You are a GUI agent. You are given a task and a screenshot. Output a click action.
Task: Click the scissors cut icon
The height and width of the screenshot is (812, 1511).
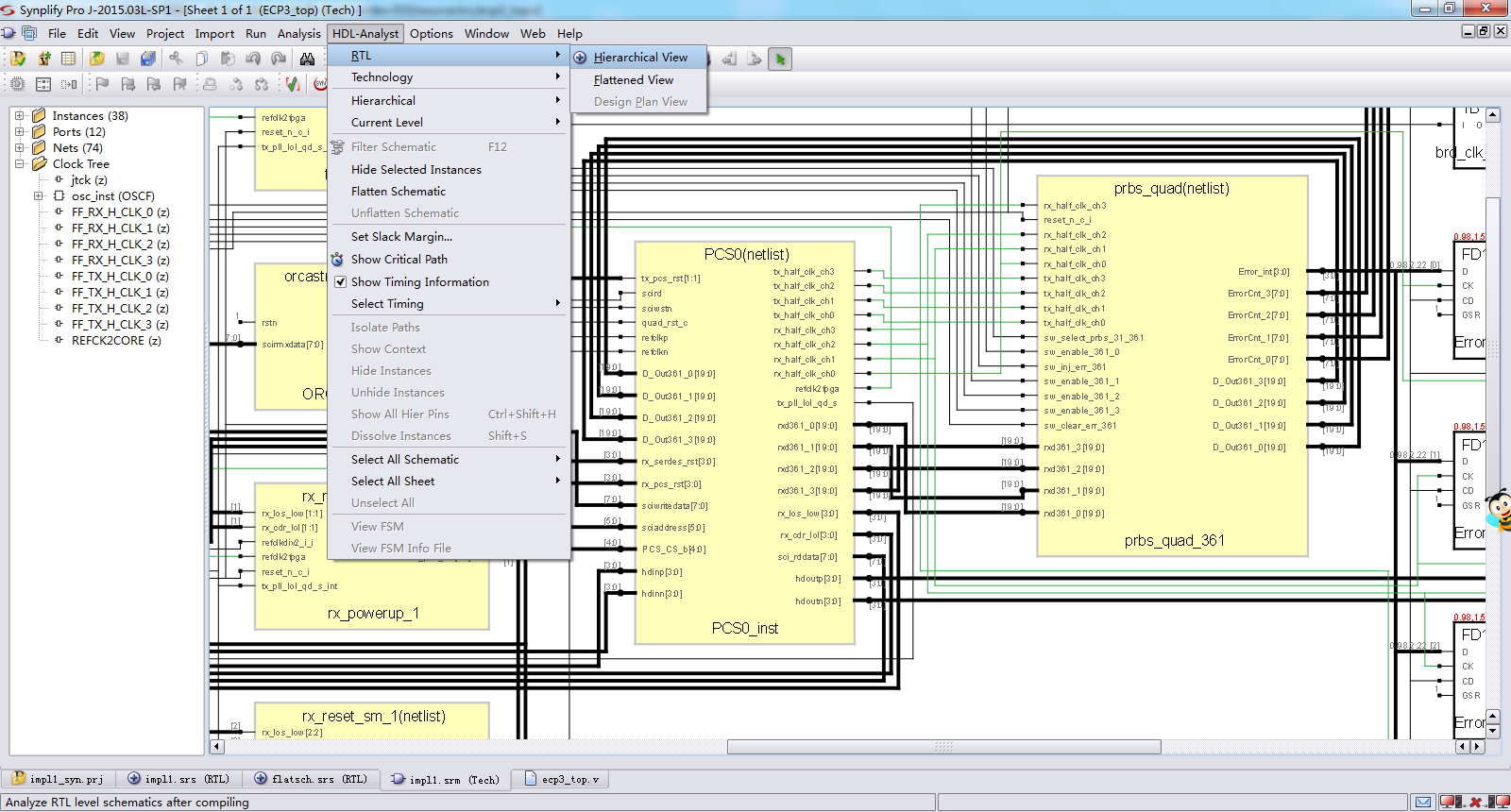click(x=176, y=59)
